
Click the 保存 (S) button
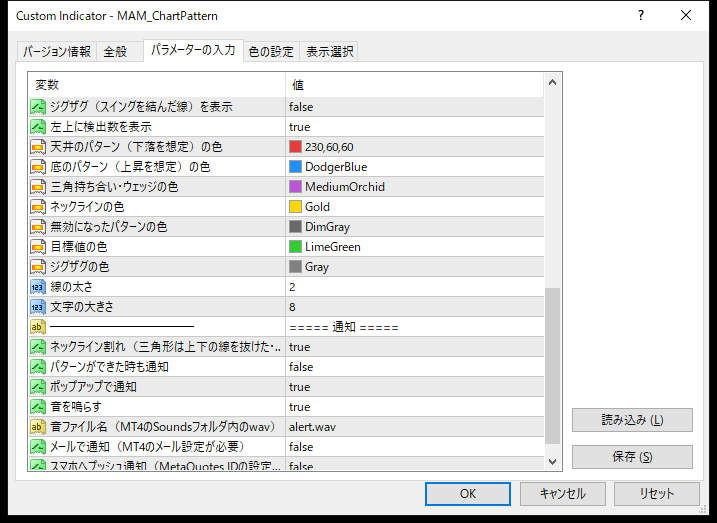(632, 457)
